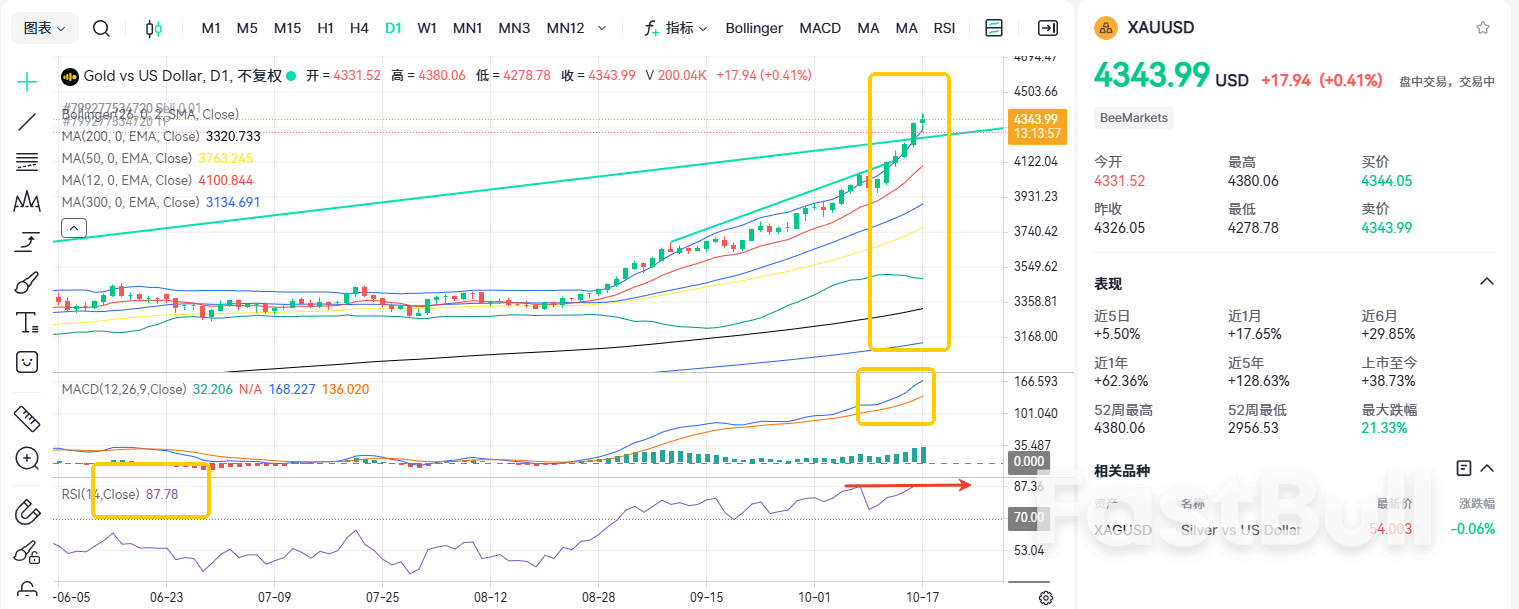Screen dimensions: 1519x609
Task: Remove the Bollinger indicator label
Action: pos(754,28)
